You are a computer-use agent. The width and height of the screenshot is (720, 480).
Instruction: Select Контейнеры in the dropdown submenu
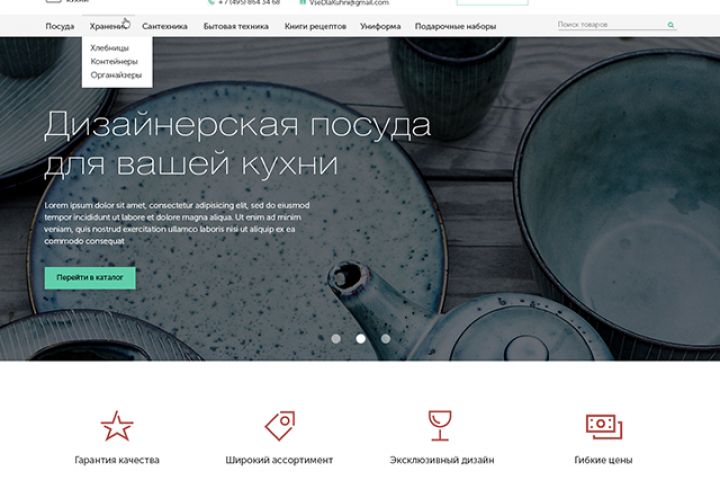[x=114, y=62]
